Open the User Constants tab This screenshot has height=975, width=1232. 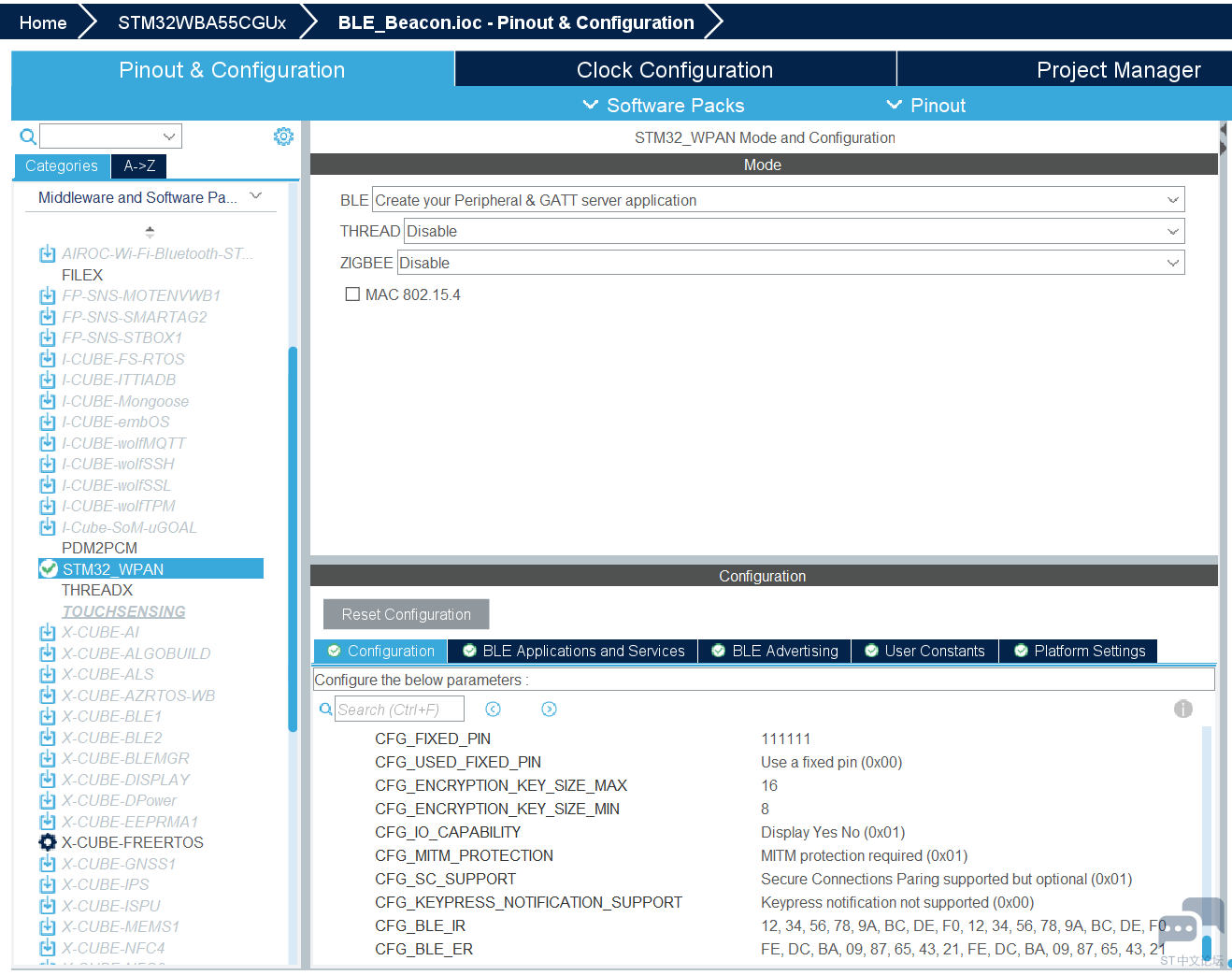pos(925,651)
